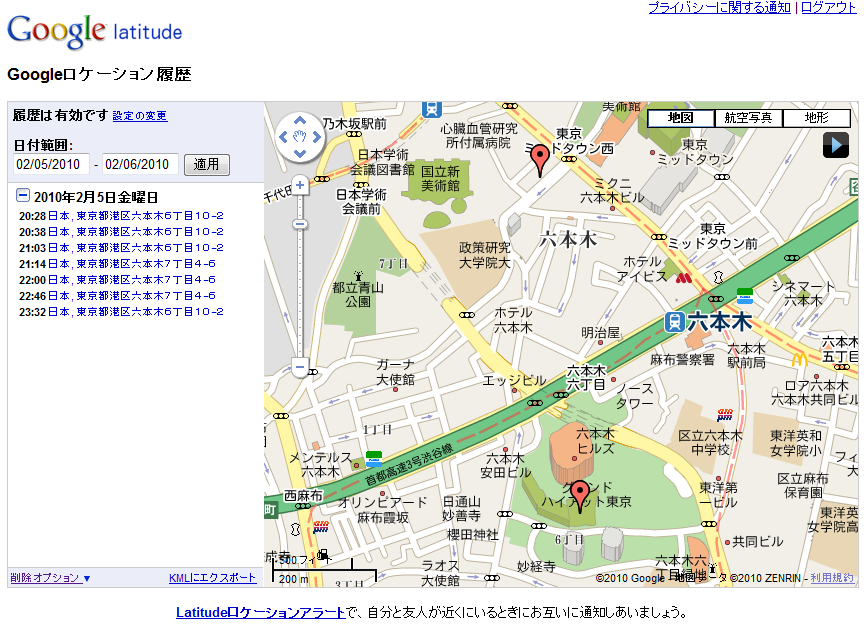Click the start date field 02/05/2010
Screen dimensions: 864x625
coord(51,164)
